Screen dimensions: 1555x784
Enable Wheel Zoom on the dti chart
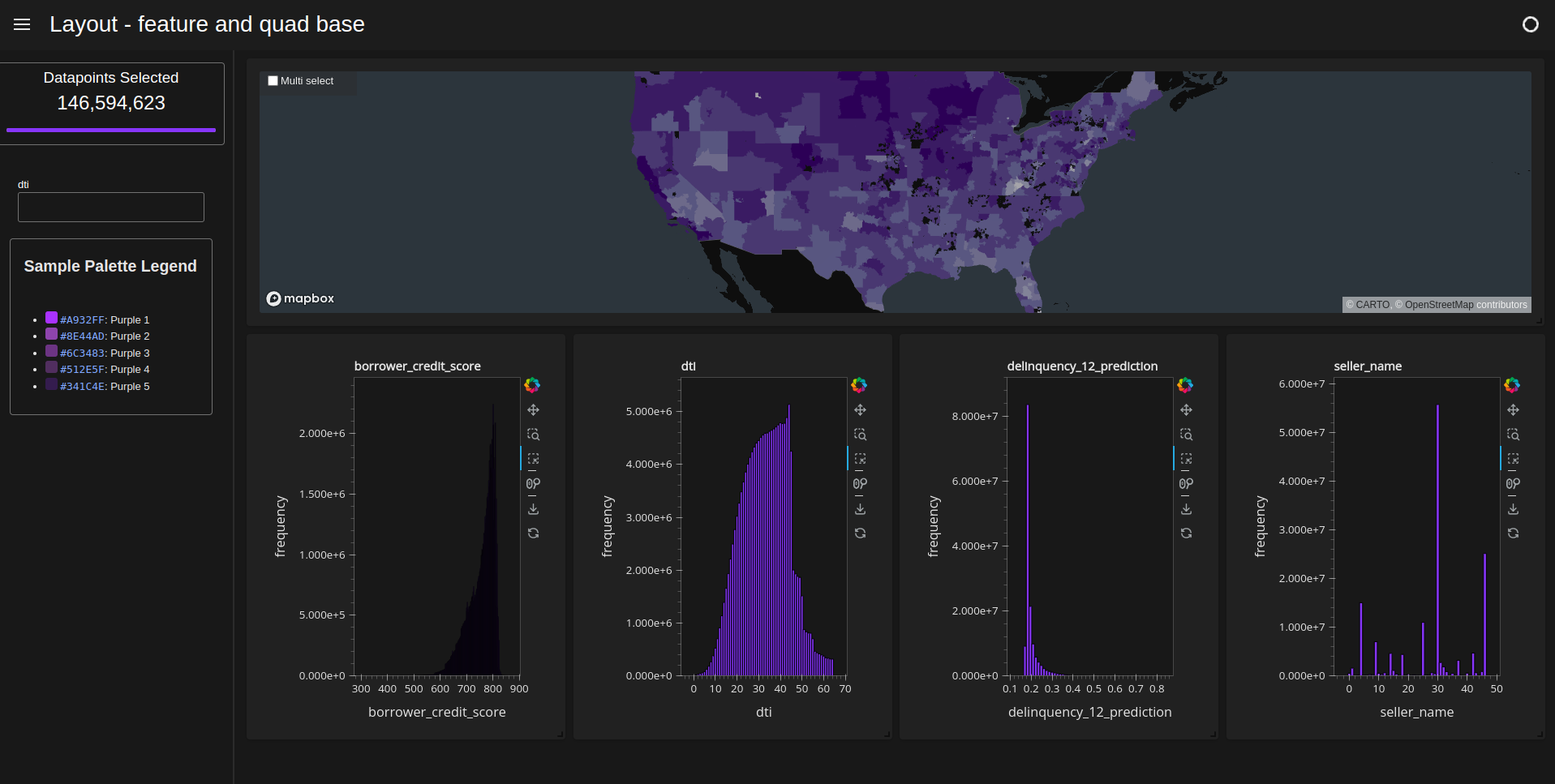click(860, 484)
